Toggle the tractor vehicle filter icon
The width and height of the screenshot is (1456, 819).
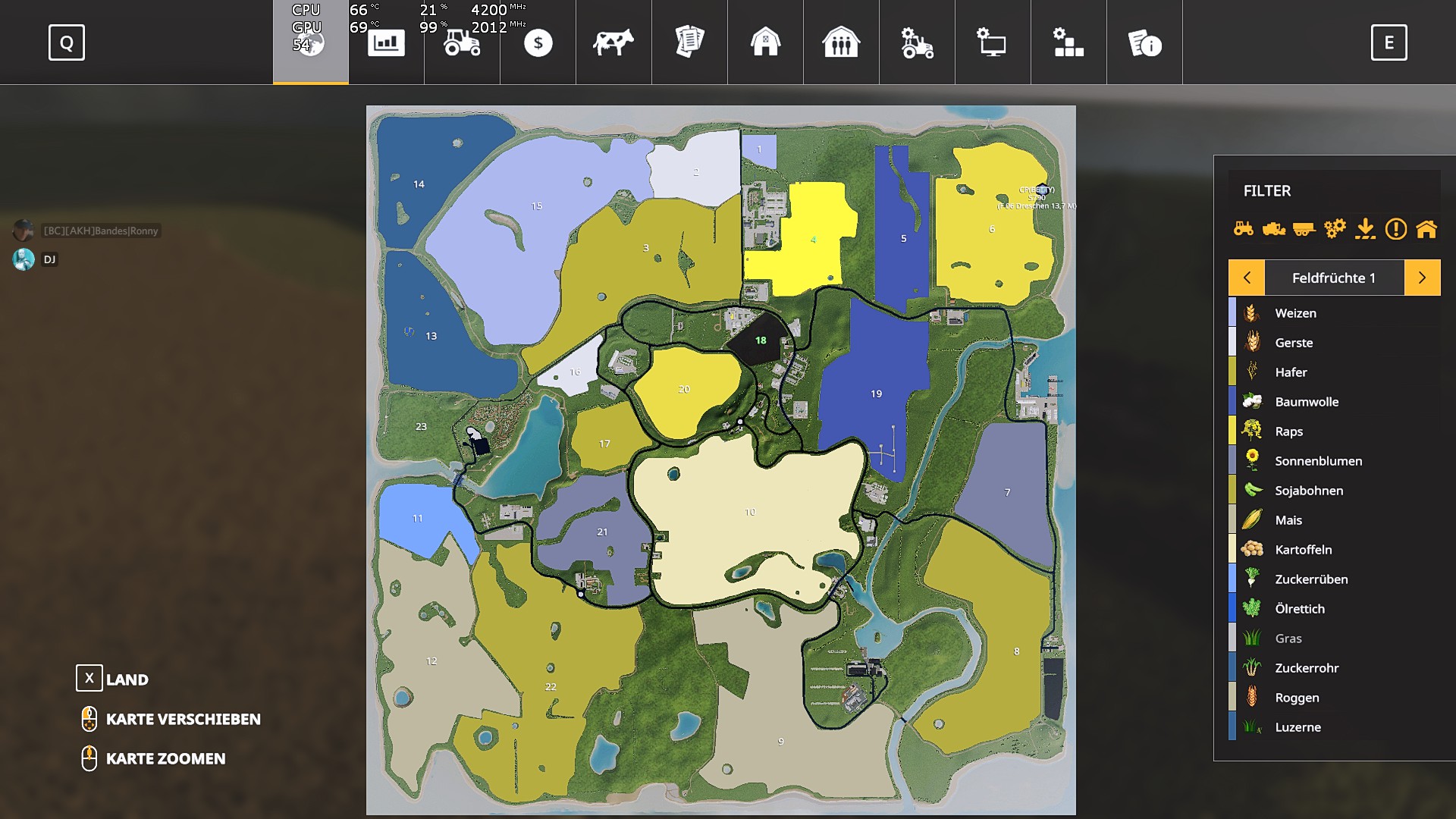coord(1244,228)
